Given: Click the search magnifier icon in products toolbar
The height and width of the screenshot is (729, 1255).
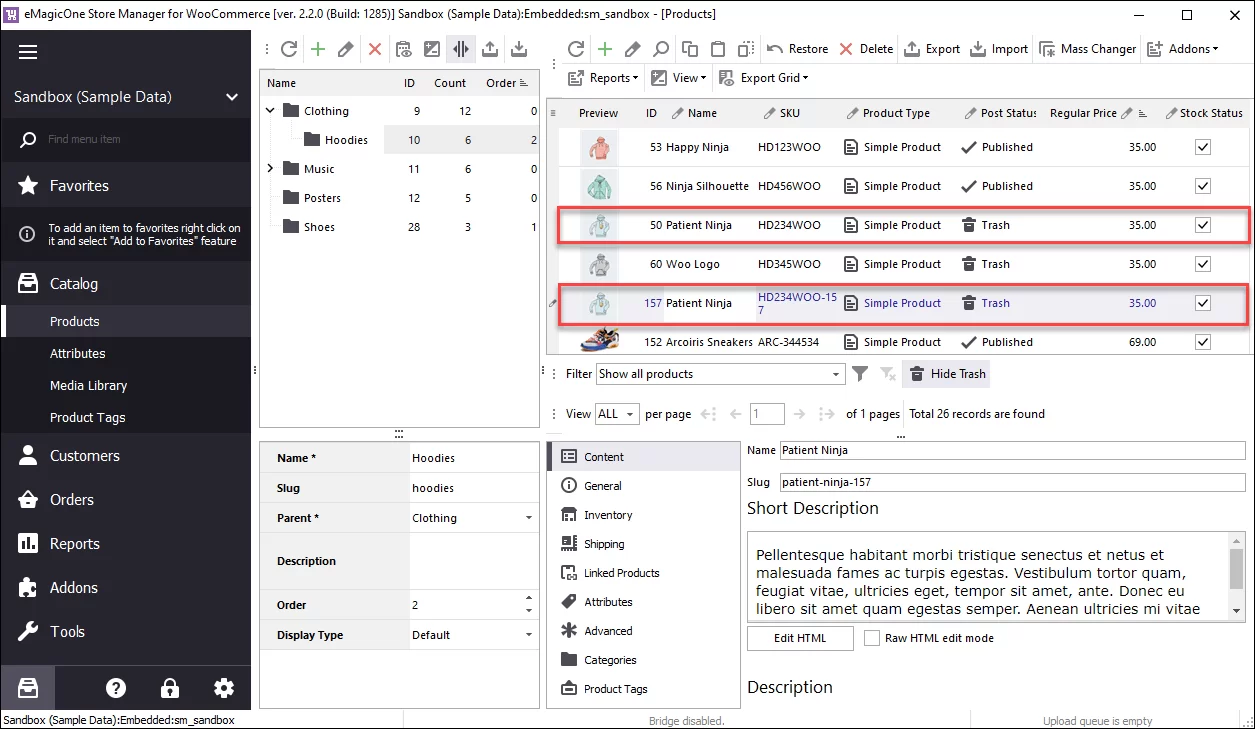Looking at the screenshot, I should (x=661, y=49).
